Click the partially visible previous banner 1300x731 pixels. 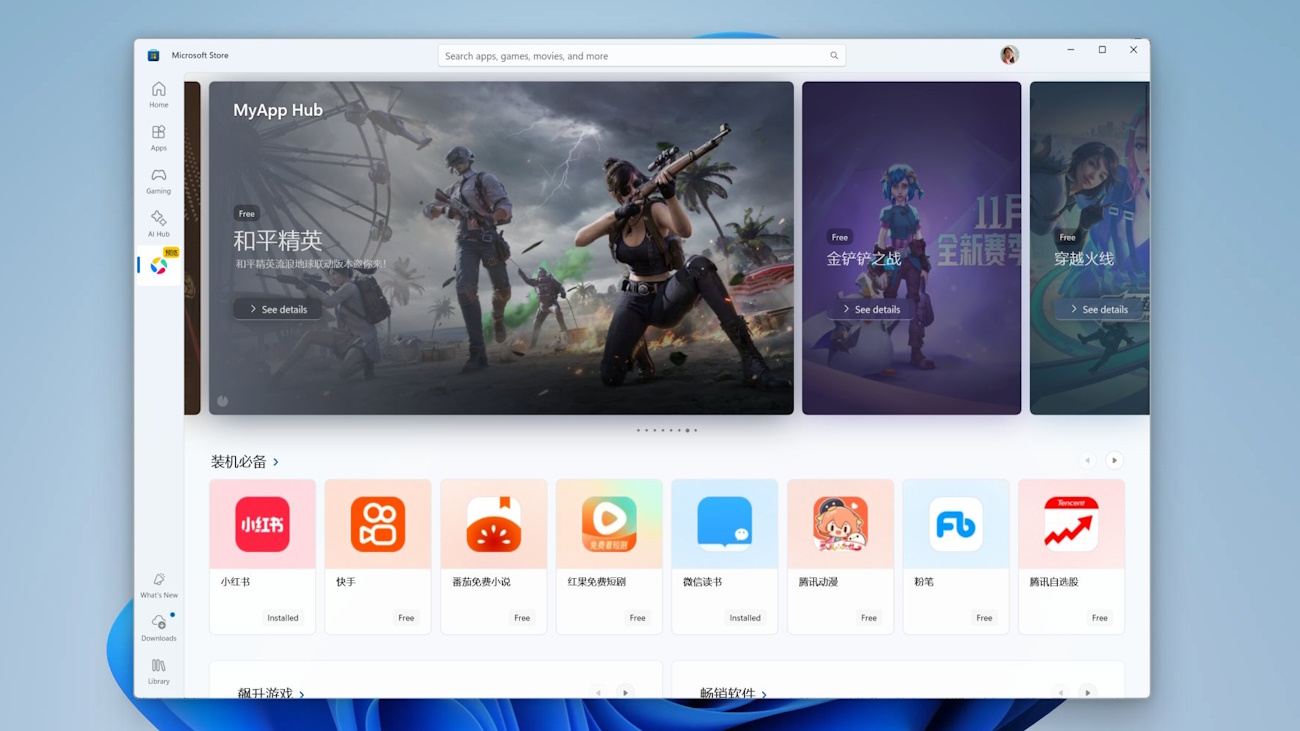[192, 248]
